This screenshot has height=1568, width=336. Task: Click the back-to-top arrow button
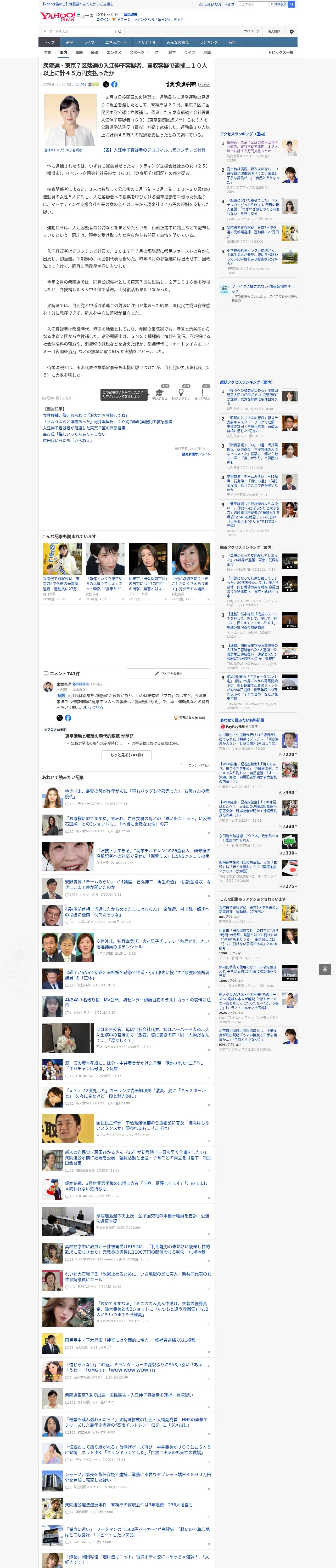[x=325, y=969]
